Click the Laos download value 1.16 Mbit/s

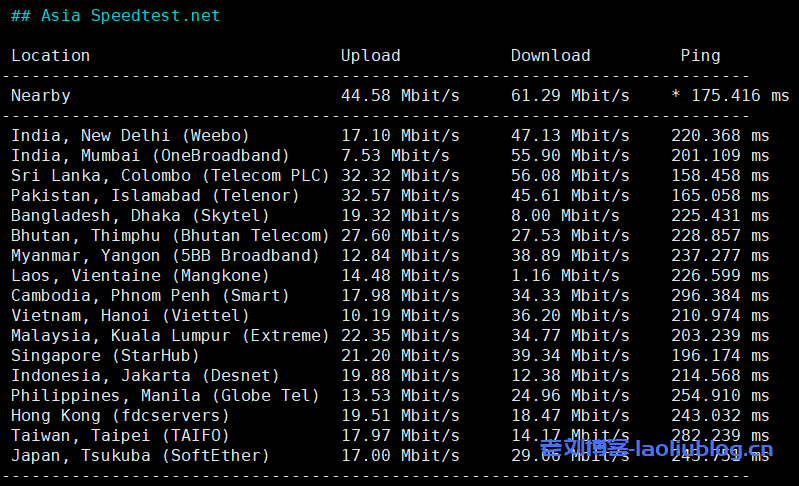click(x=565, y=276)
